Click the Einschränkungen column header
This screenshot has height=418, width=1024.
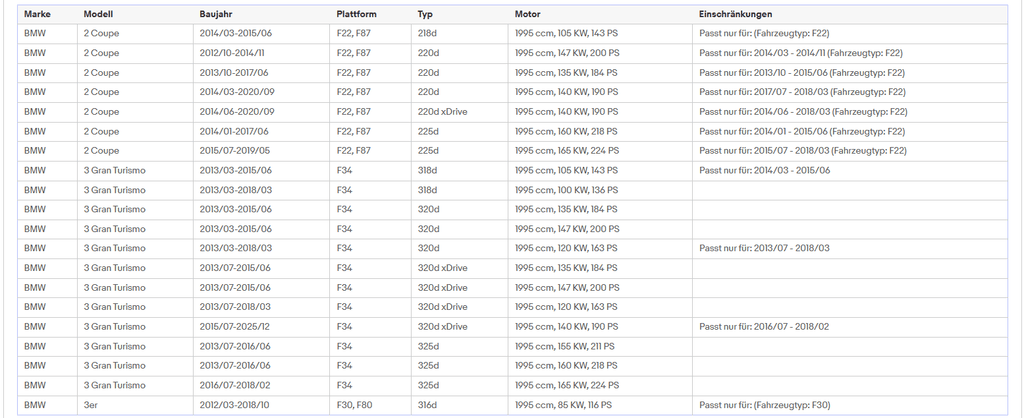(x=735, y=14)
